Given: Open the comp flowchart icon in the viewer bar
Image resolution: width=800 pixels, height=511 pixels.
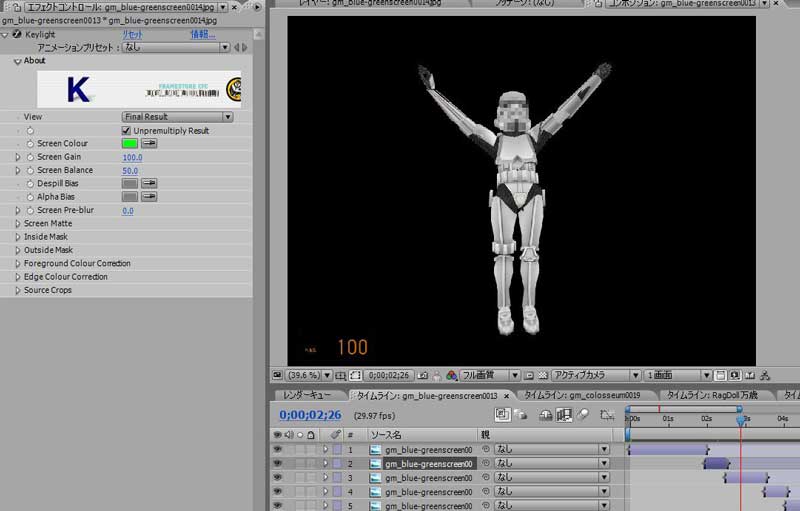Looking at the screenshot, I should click(764, 375).
